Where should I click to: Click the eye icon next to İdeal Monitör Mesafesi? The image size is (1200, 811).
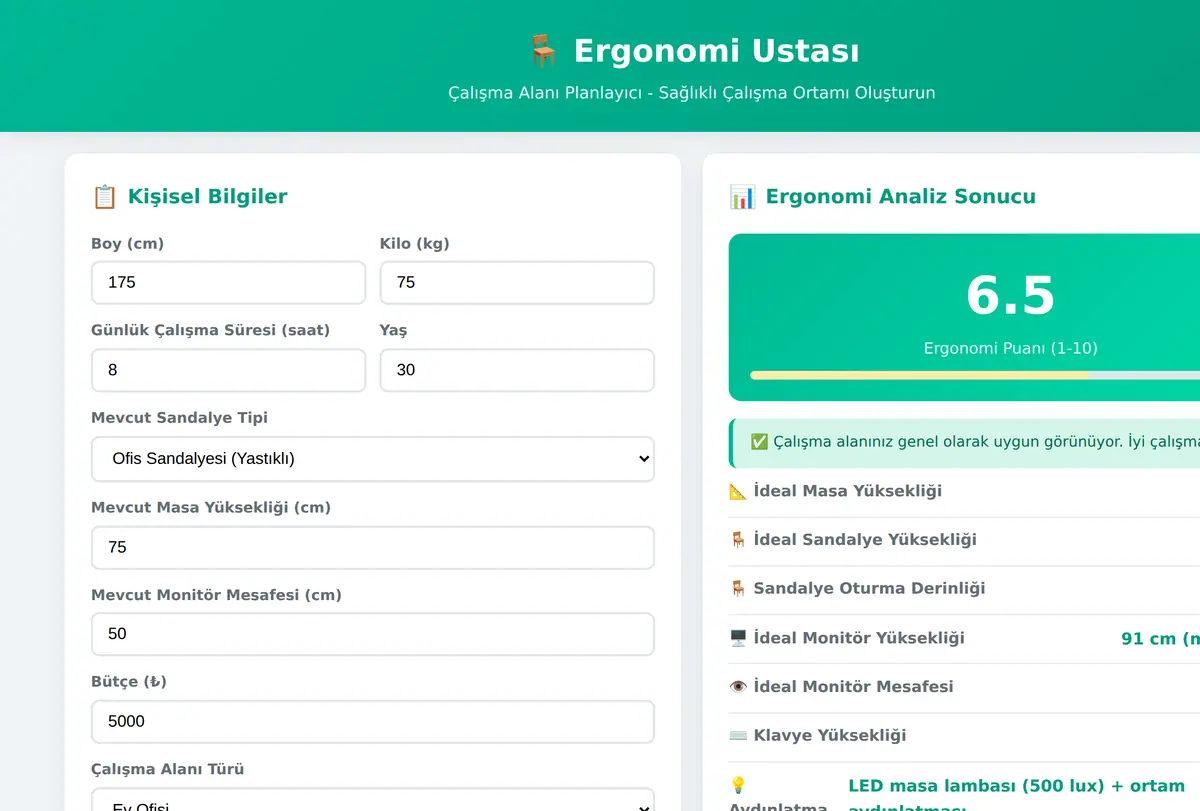pyautogui.click(x=738, y=687)
